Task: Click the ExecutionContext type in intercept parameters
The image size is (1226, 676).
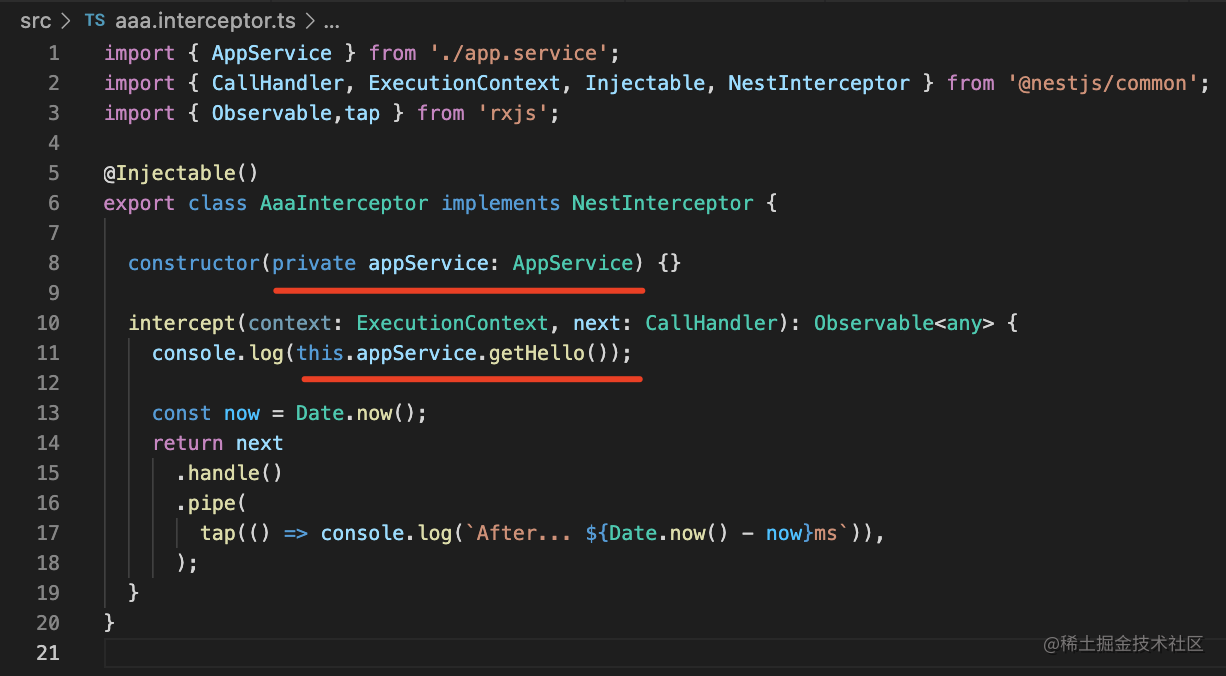Action: click(452, 323)
